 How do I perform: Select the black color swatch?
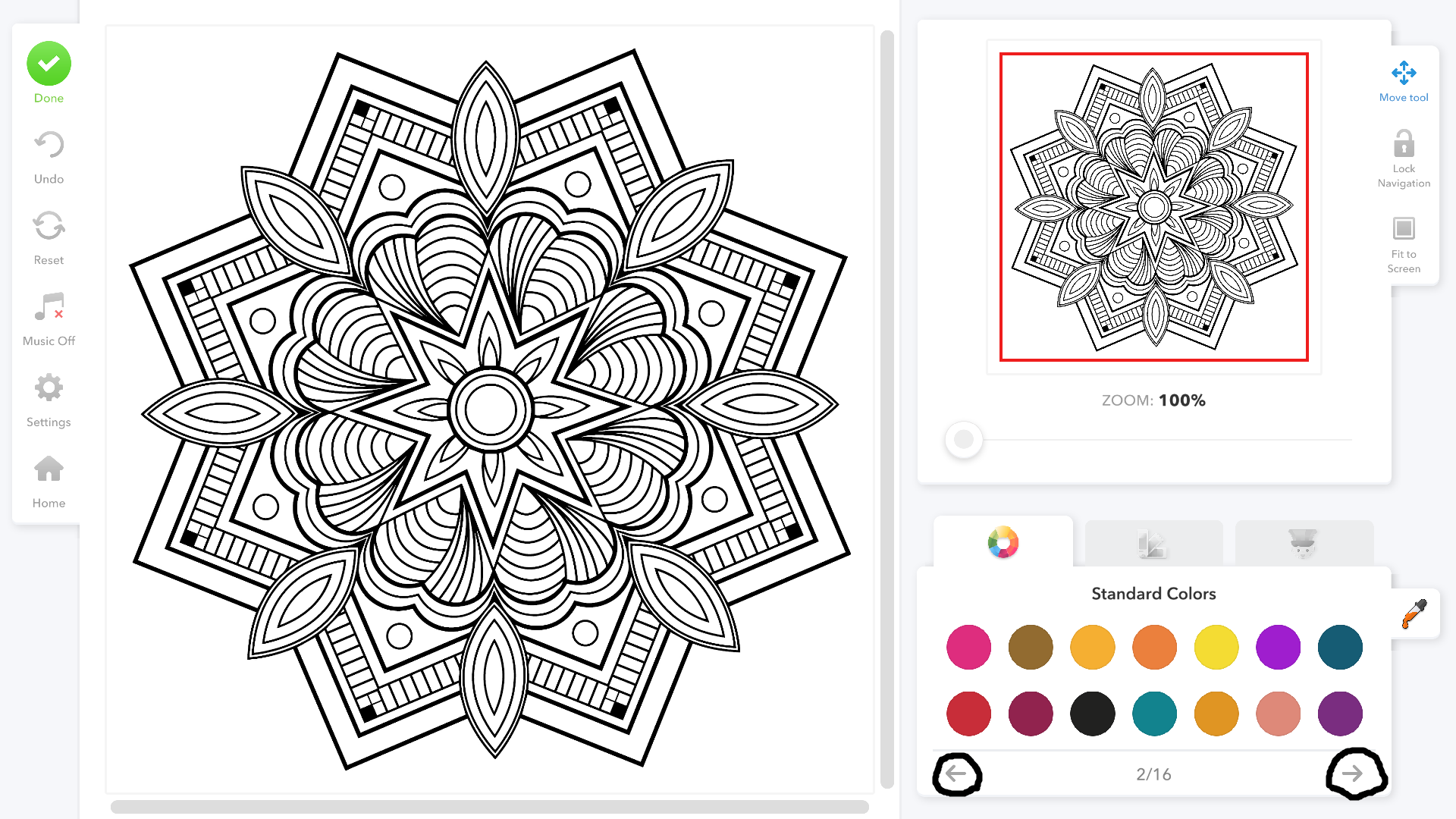click(x=1092, y=714)
